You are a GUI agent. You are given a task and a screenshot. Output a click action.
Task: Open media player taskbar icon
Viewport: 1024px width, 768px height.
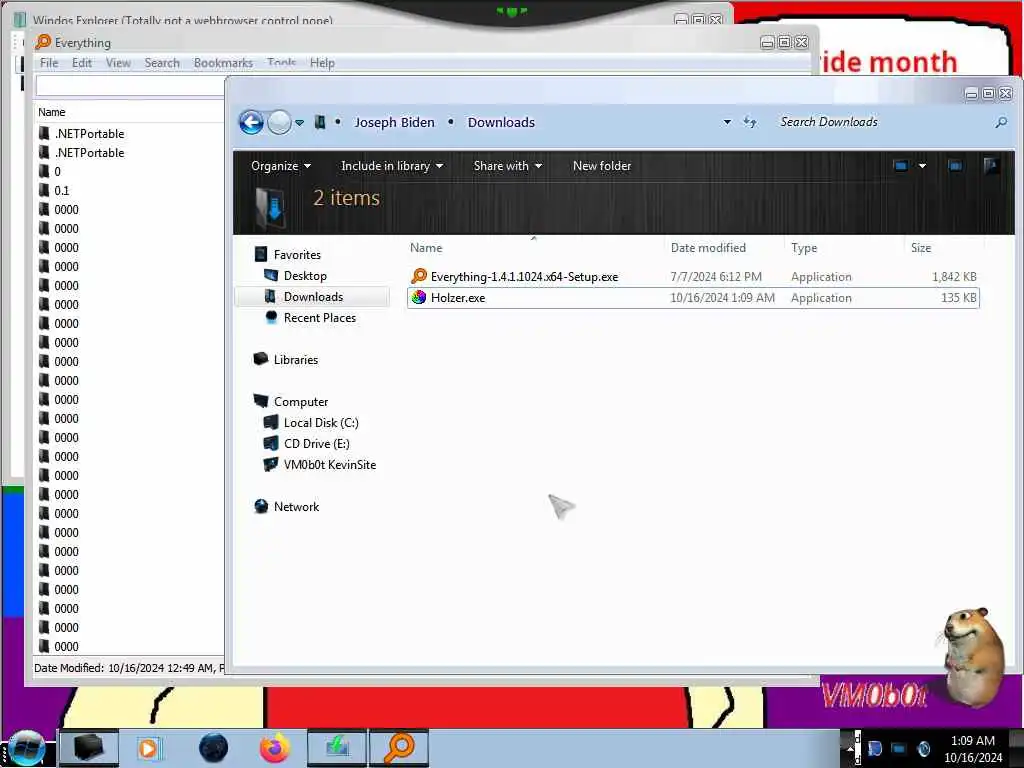[148, 748]
